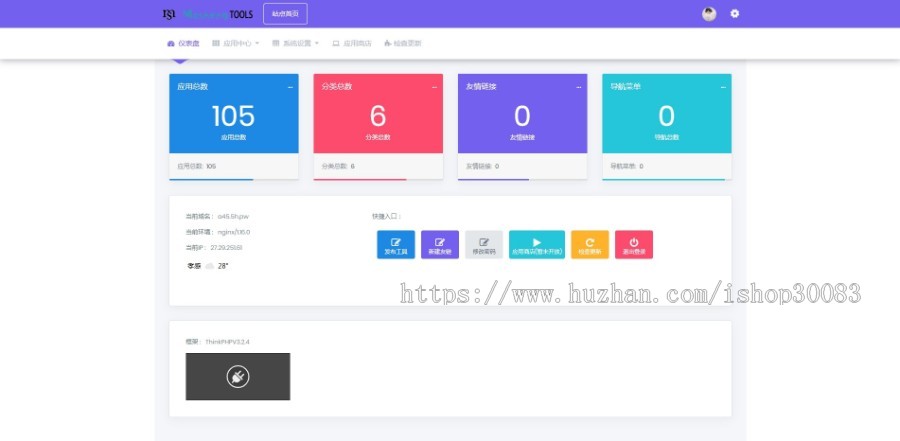
Task: Click the 友情链接: 0 footer text
Action: 482,166
